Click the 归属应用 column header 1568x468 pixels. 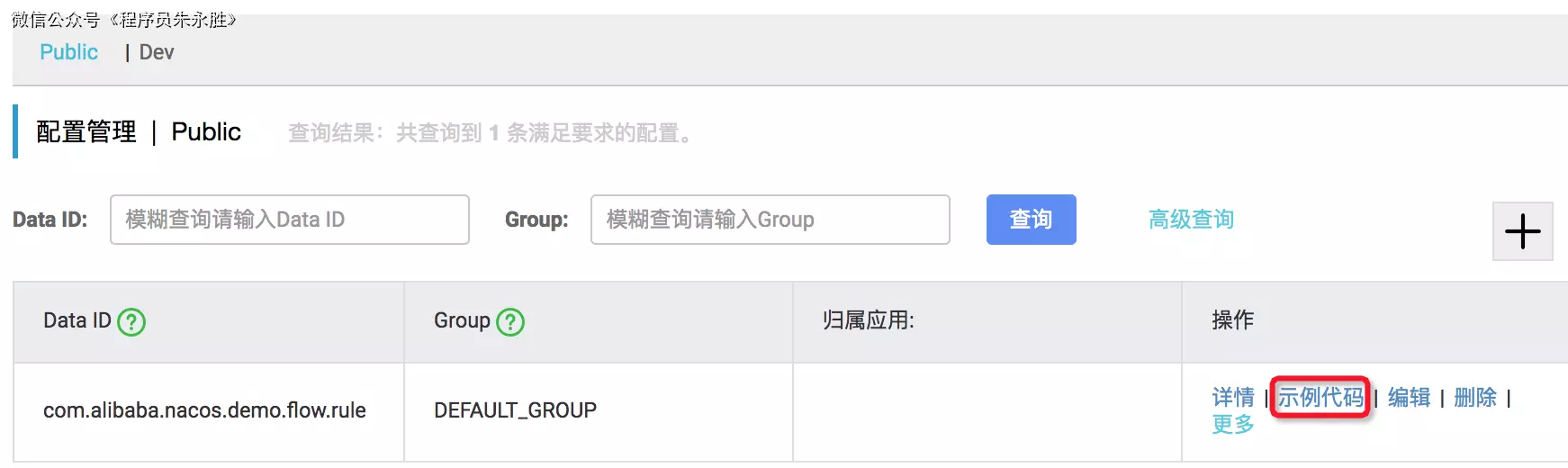click(868, 320)
